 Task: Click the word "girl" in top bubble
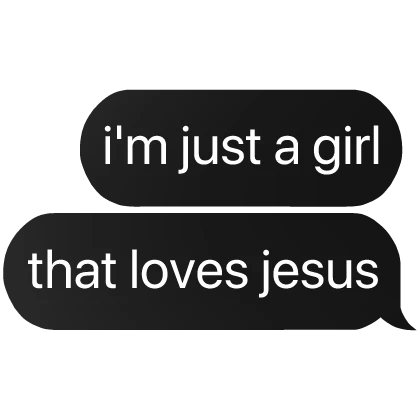pos(346,149)
